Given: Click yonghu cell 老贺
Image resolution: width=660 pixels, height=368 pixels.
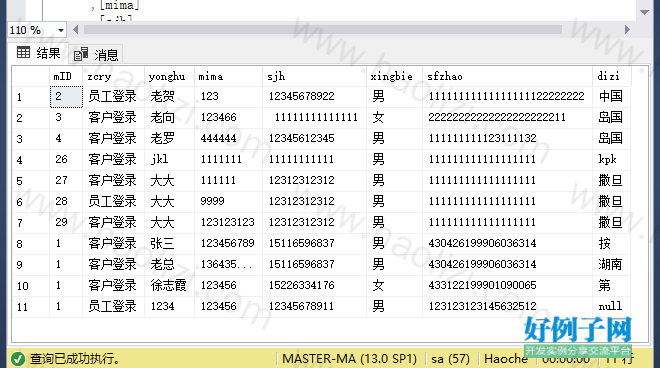Looking at the screenshot, I should point(170,97).
